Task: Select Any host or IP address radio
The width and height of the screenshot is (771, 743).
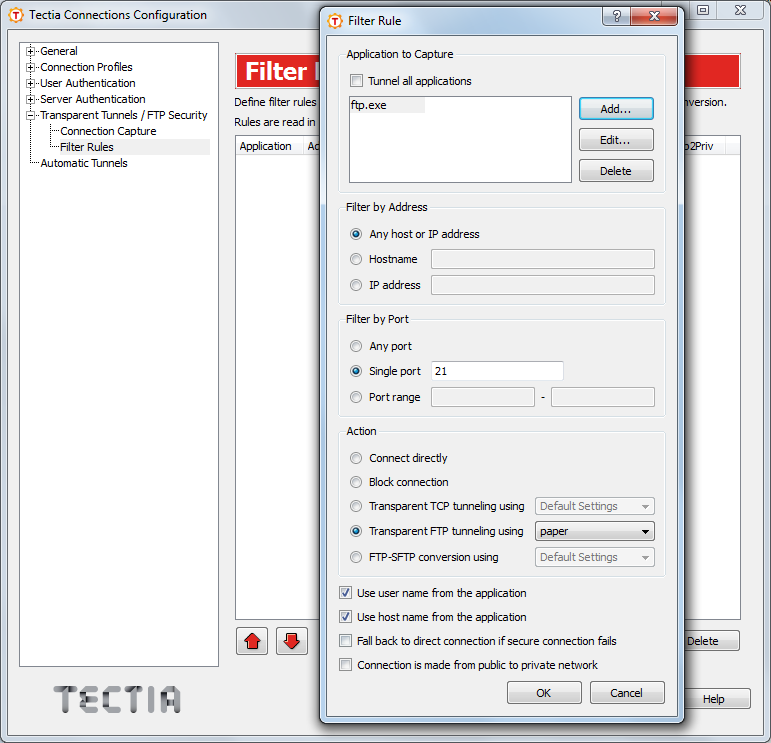Action: pos(356,234)
